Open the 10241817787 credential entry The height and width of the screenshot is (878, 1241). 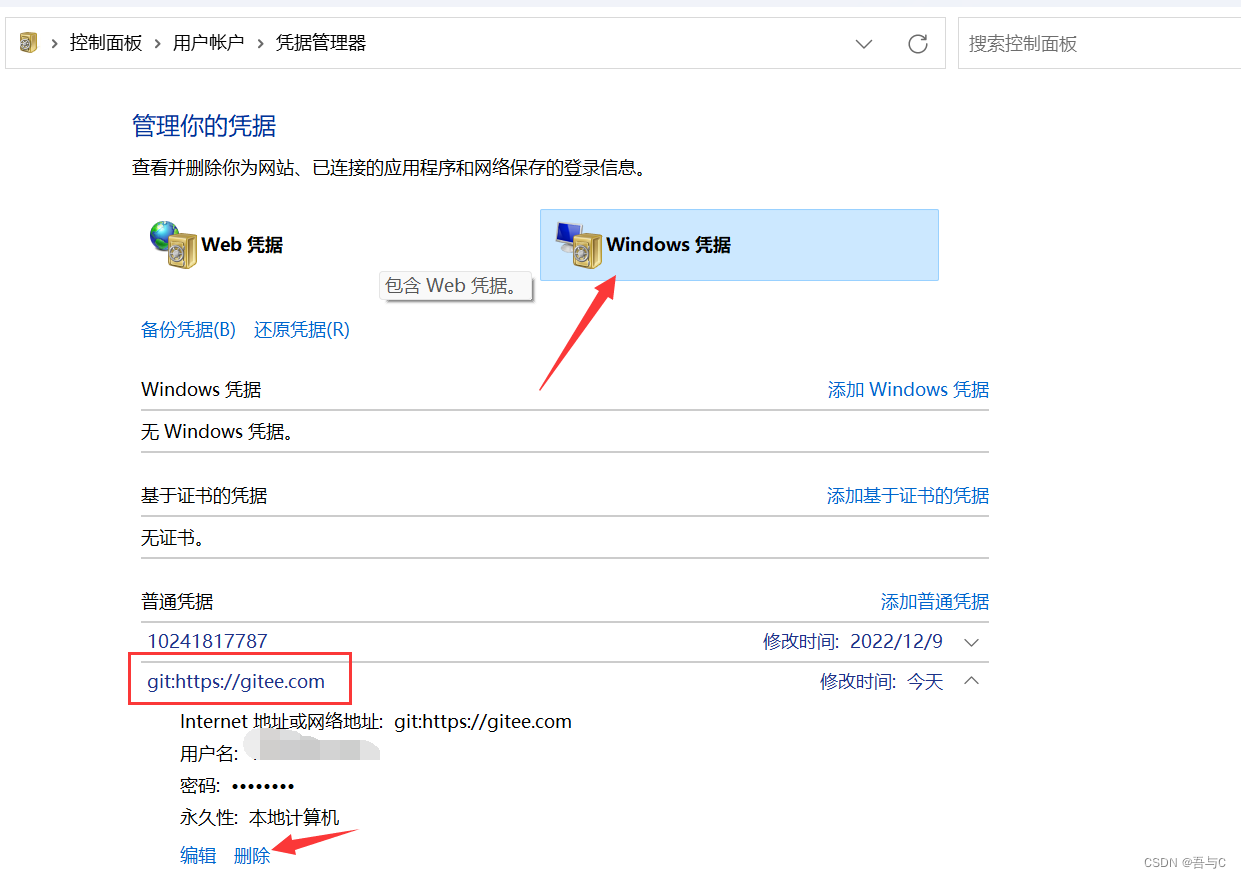pos(208,641)
